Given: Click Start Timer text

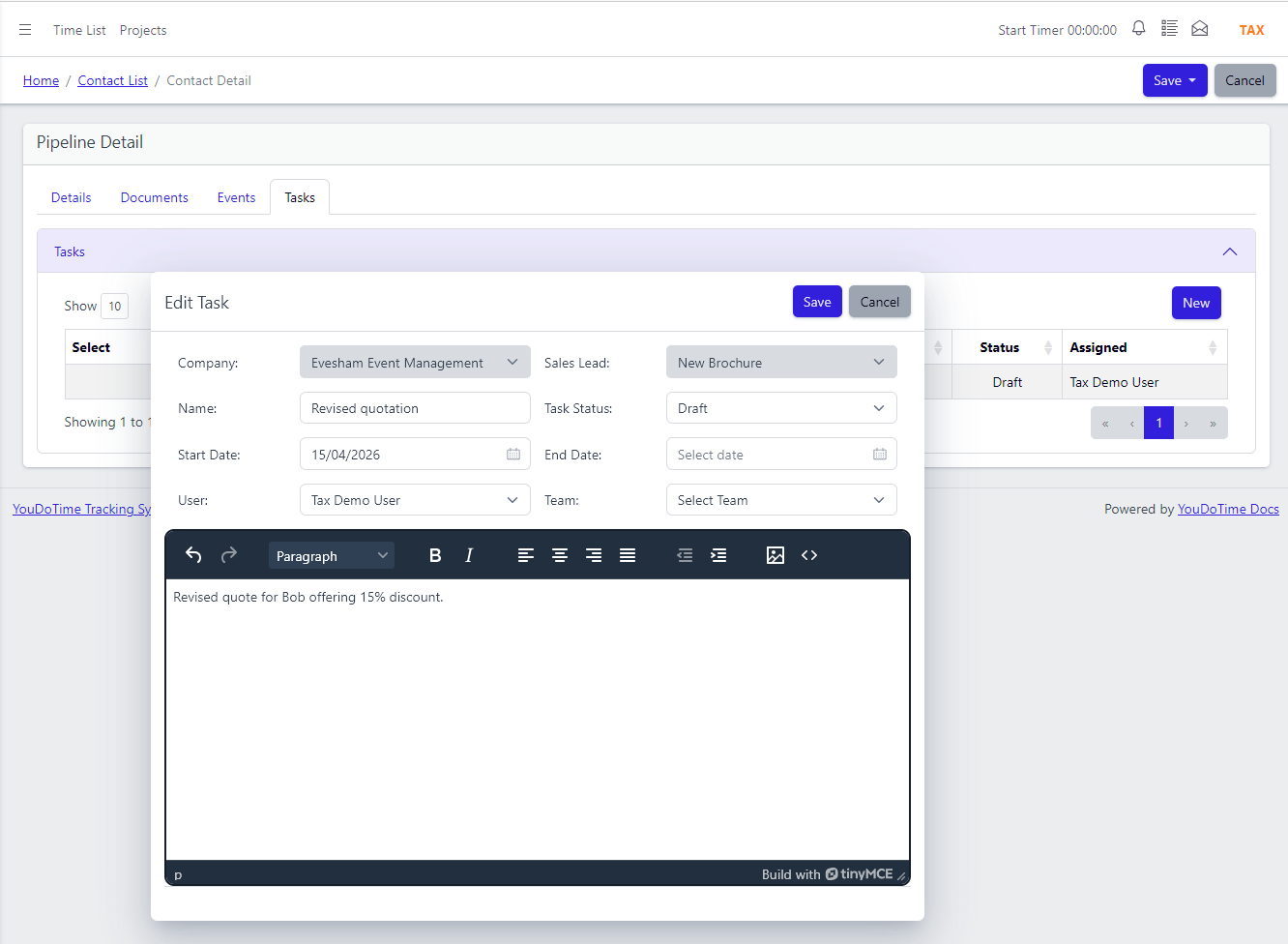Looking at the screenshot, I should pos(1057,30).
